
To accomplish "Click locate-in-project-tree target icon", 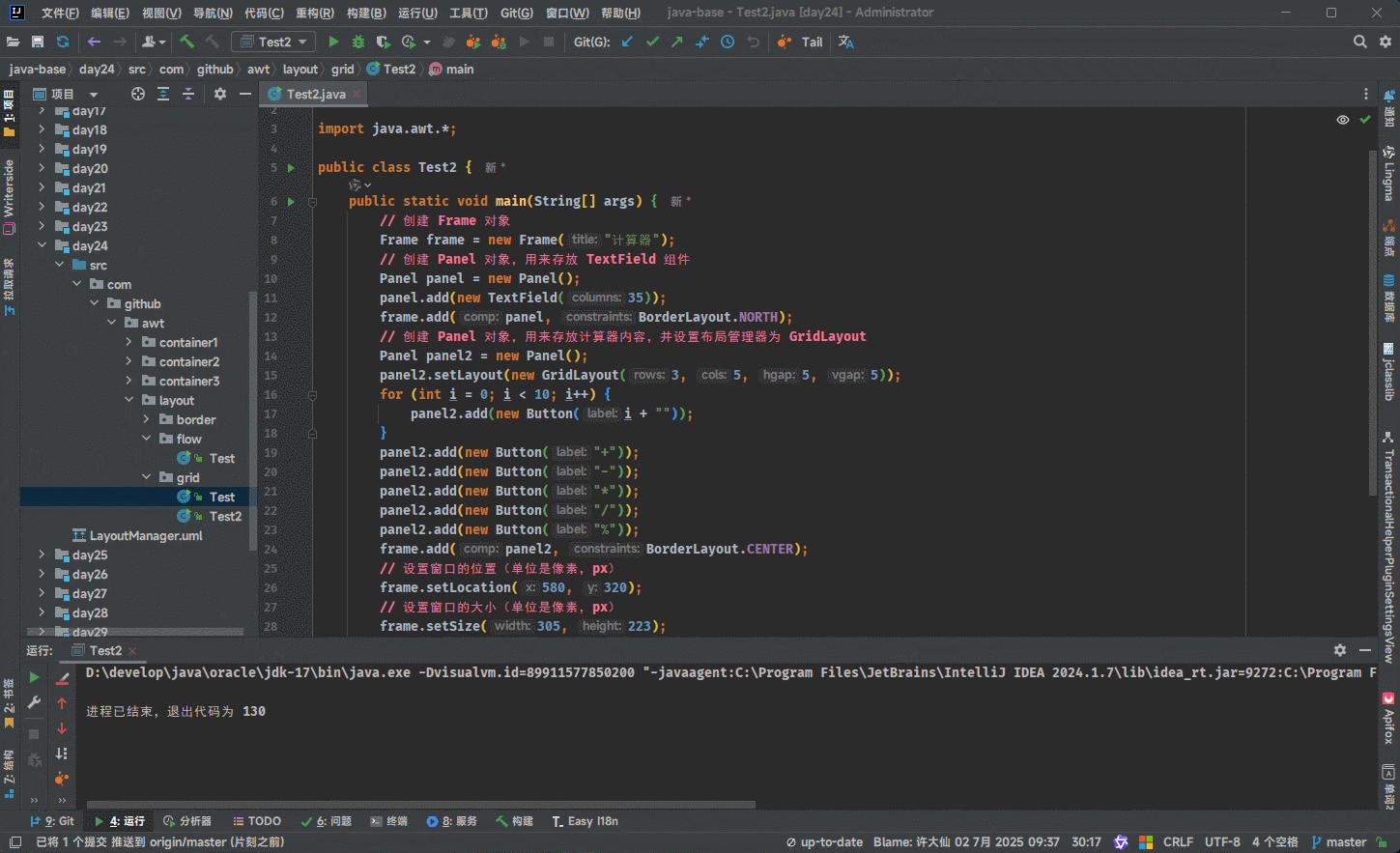I will point(138,94).
